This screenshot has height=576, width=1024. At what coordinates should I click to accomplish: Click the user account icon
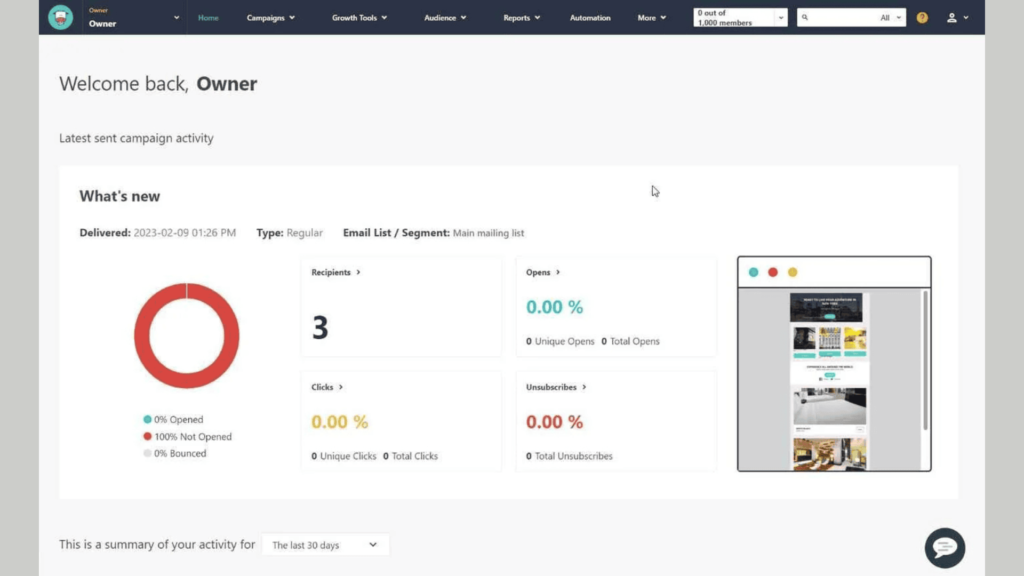(950, 17)
